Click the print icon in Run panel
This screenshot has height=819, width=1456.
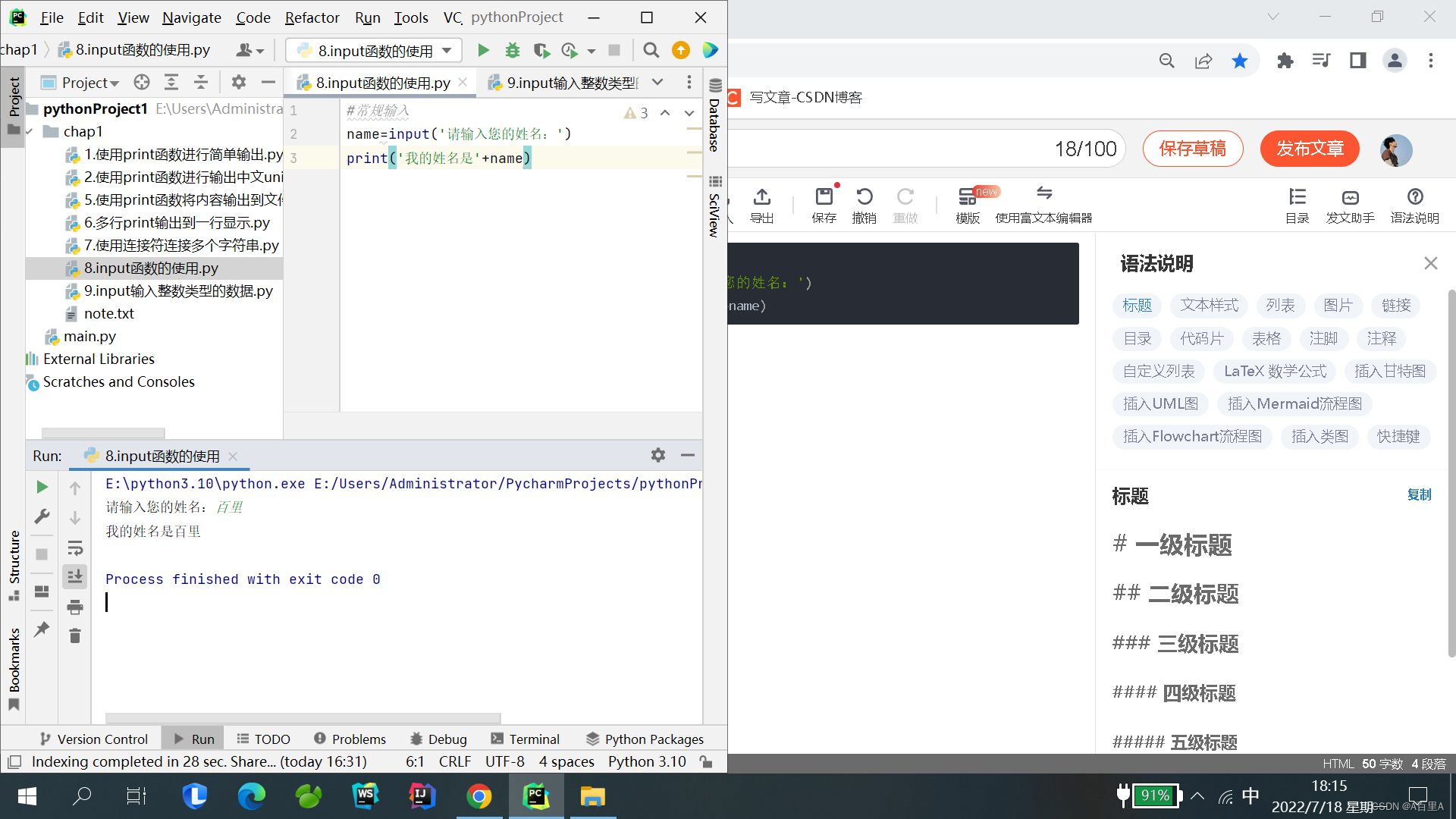[x=74, y=607]
